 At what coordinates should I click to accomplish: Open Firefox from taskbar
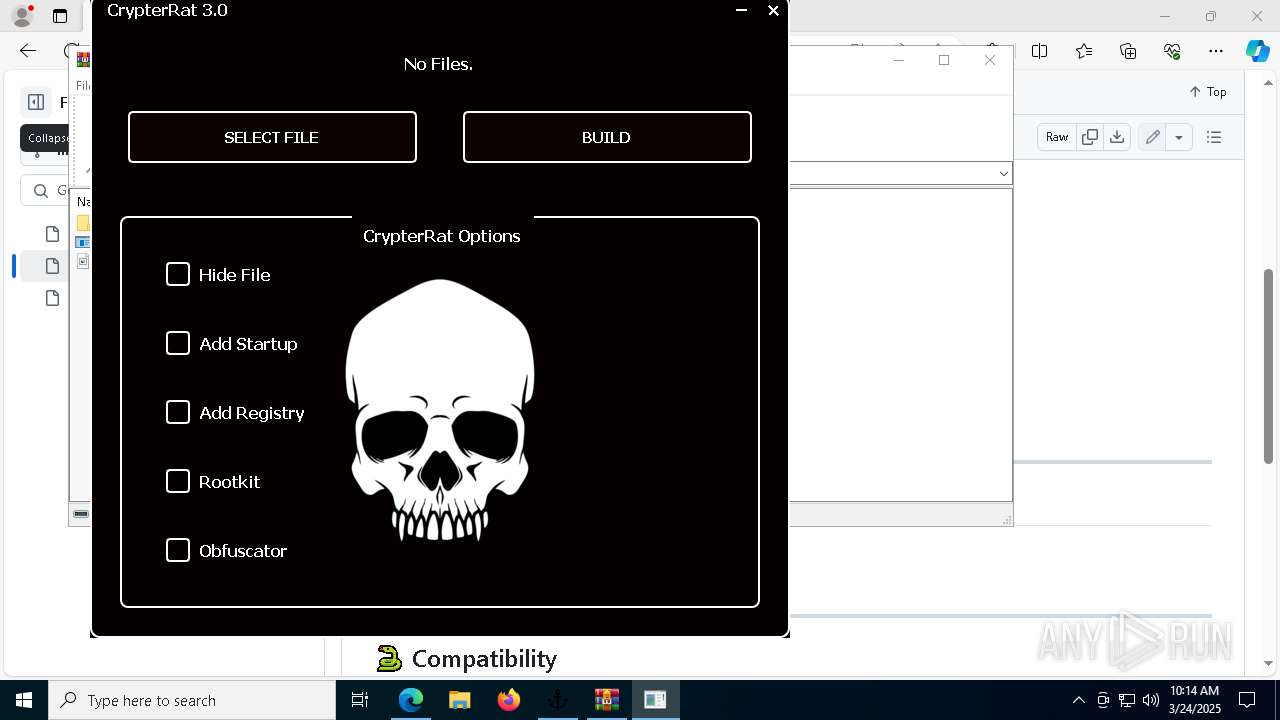coord(509,700)
